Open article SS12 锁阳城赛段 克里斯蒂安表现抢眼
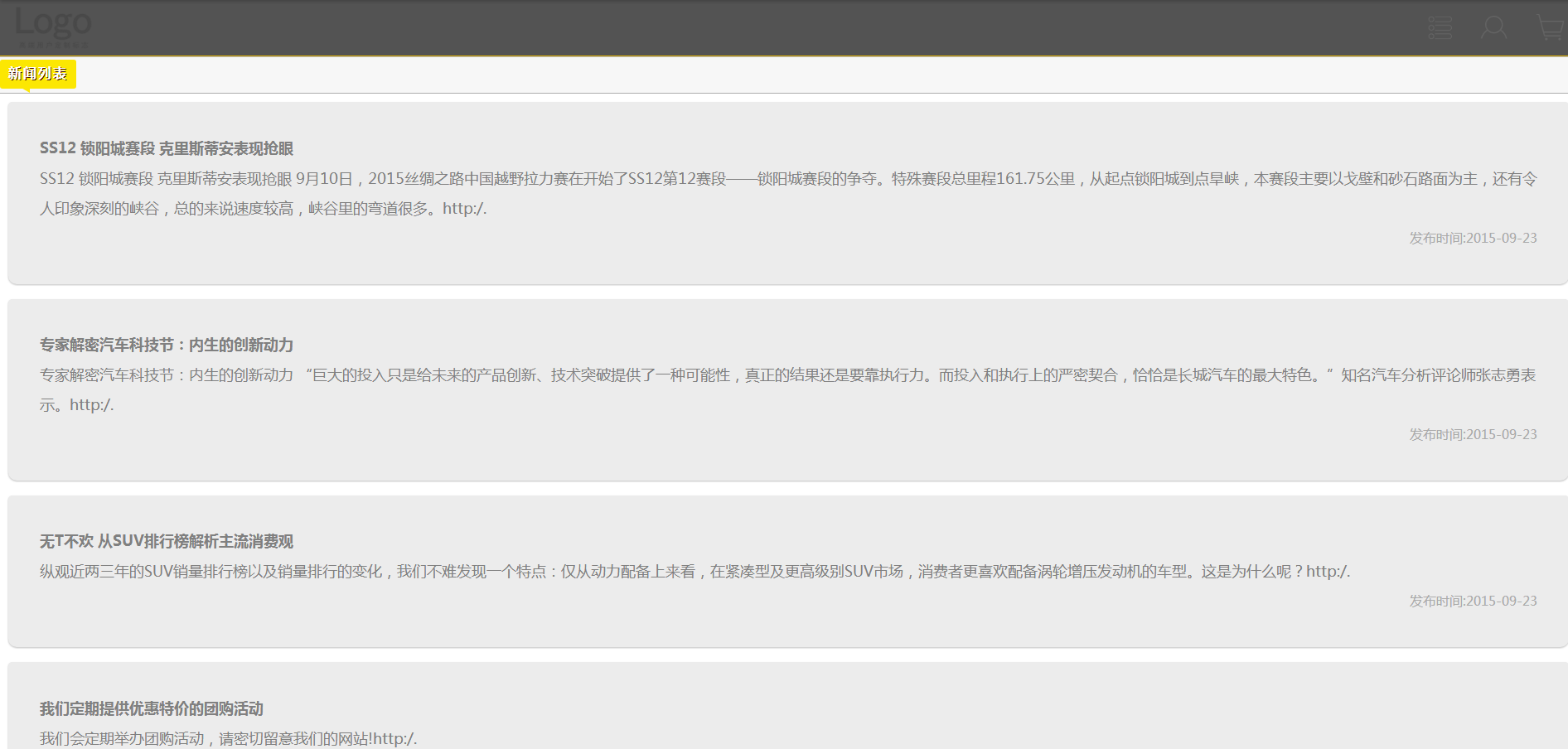The image size is (1568, 749). pos(167,148)
